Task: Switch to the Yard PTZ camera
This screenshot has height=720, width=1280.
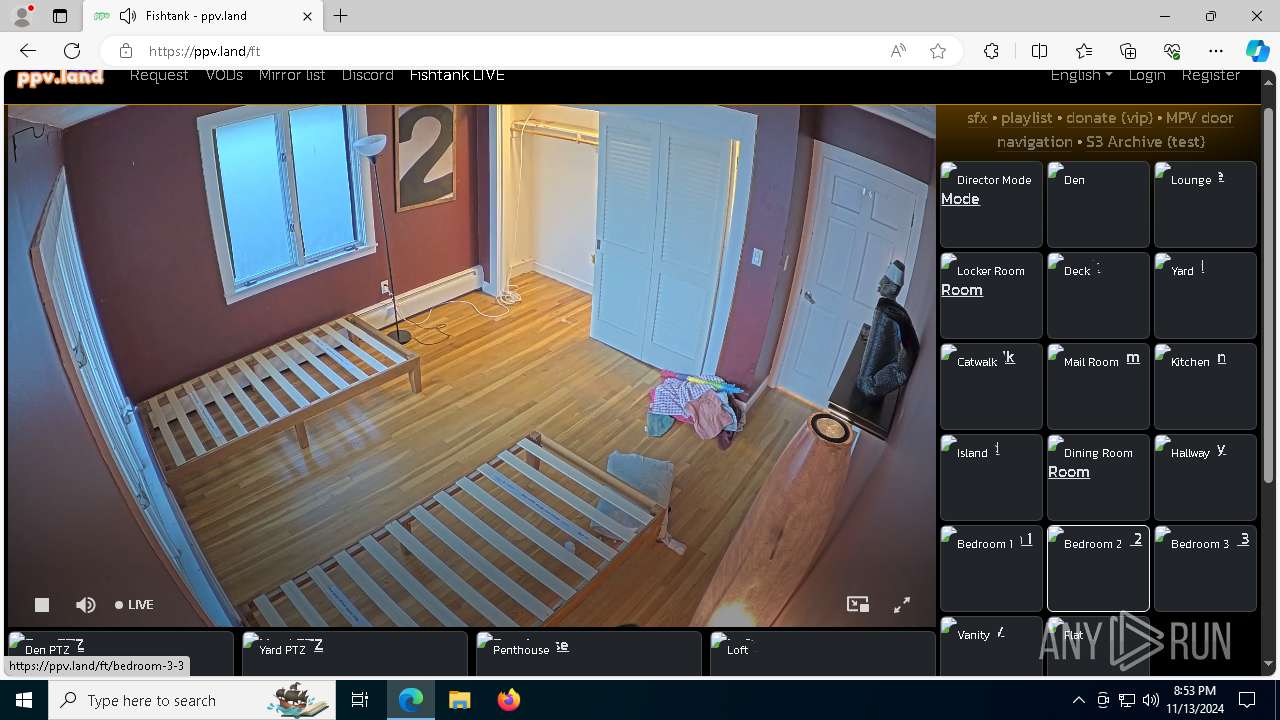Action: (x=354, y=653)
